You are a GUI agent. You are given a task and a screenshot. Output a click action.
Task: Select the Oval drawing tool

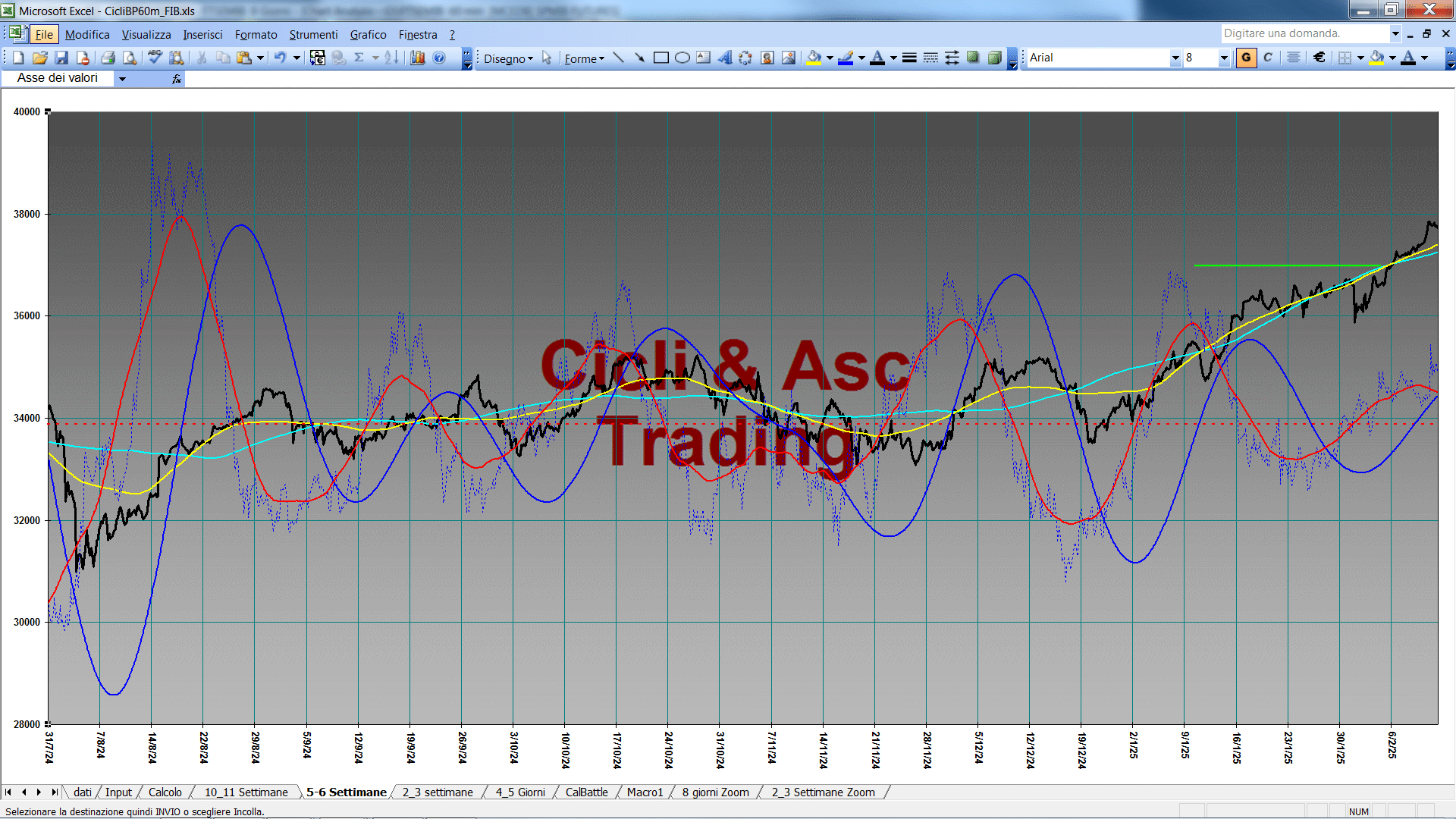682,58
